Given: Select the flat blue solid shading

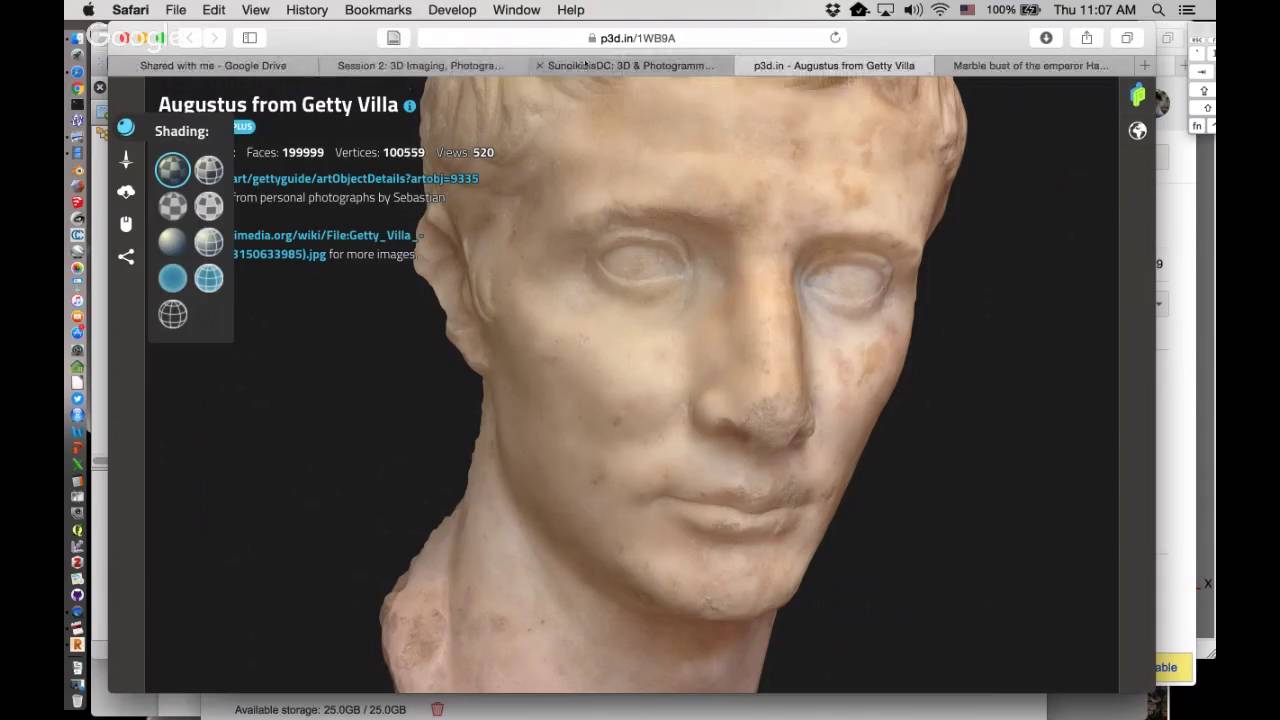Looking at the screenshot, I should coord(173,278).
